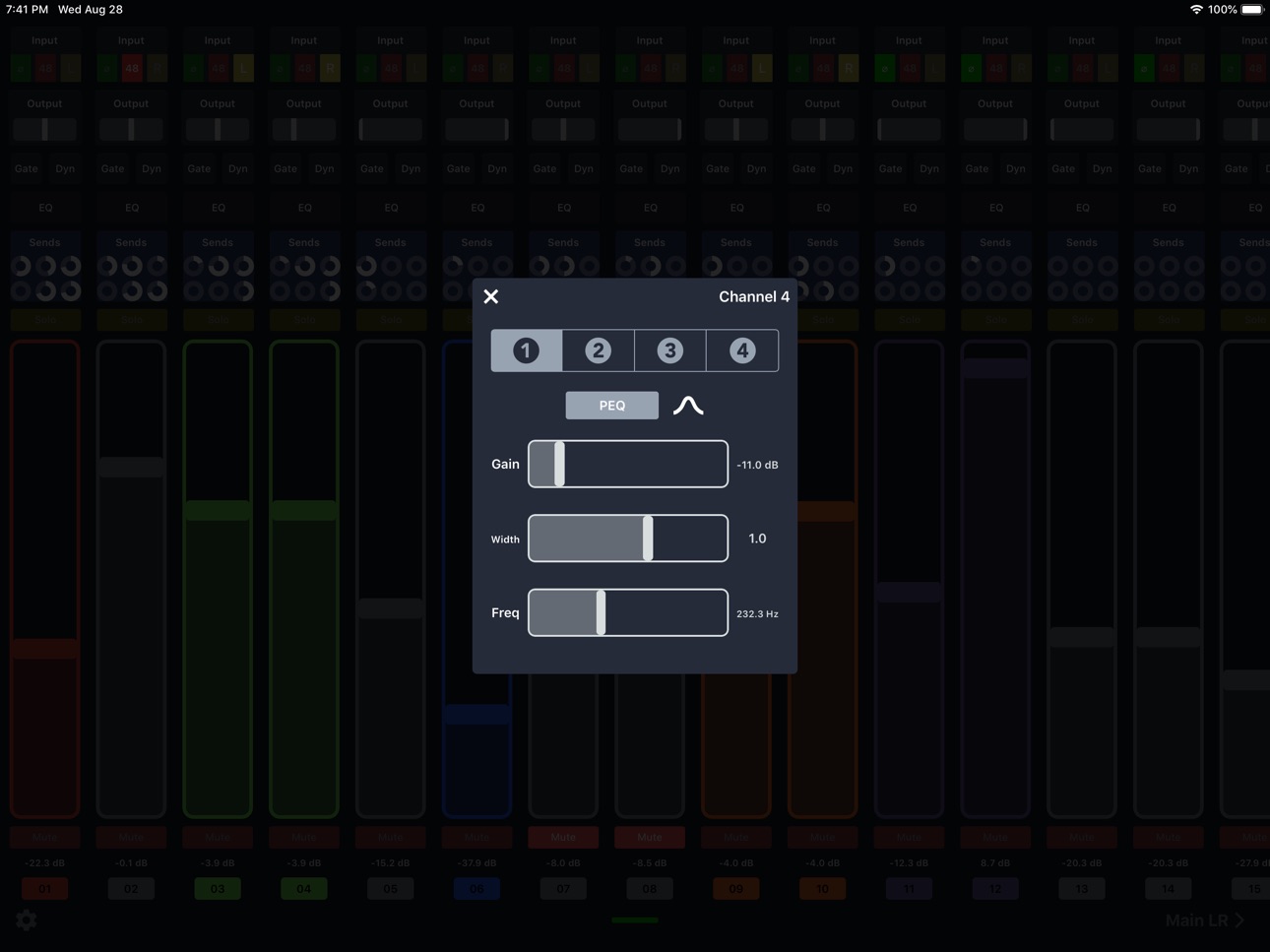Invert phase on channel 01 input
The image size is (1270, 952).
point(20,68)
